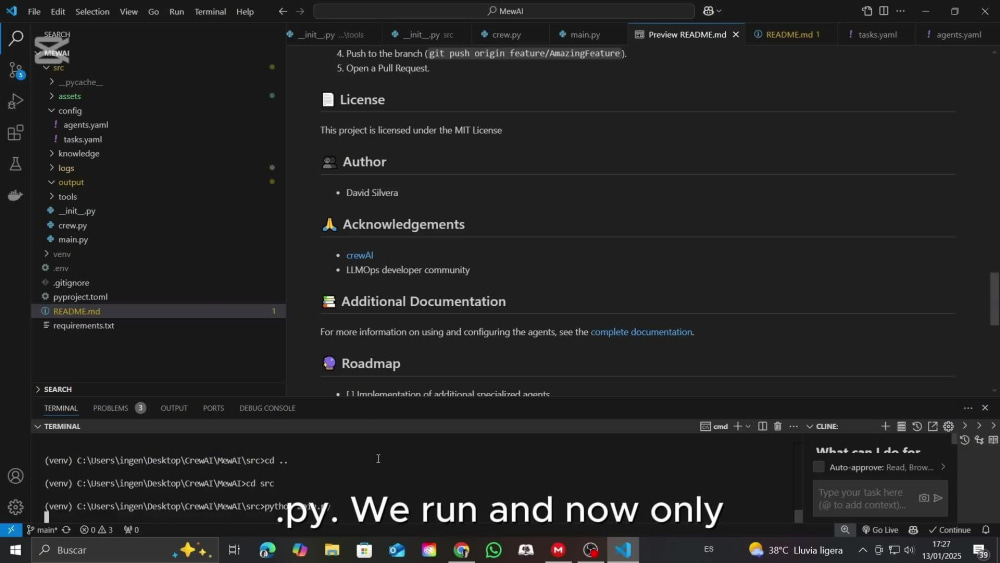Open the Manage gear in activity bar

coord(16,507)
